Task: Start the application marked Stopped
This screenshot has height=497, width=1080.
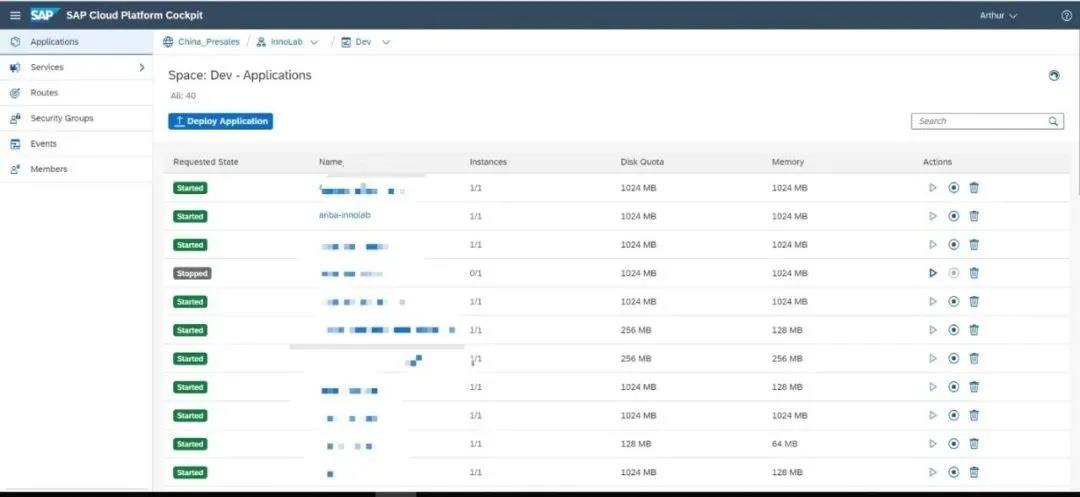Action: click(933, 273)
